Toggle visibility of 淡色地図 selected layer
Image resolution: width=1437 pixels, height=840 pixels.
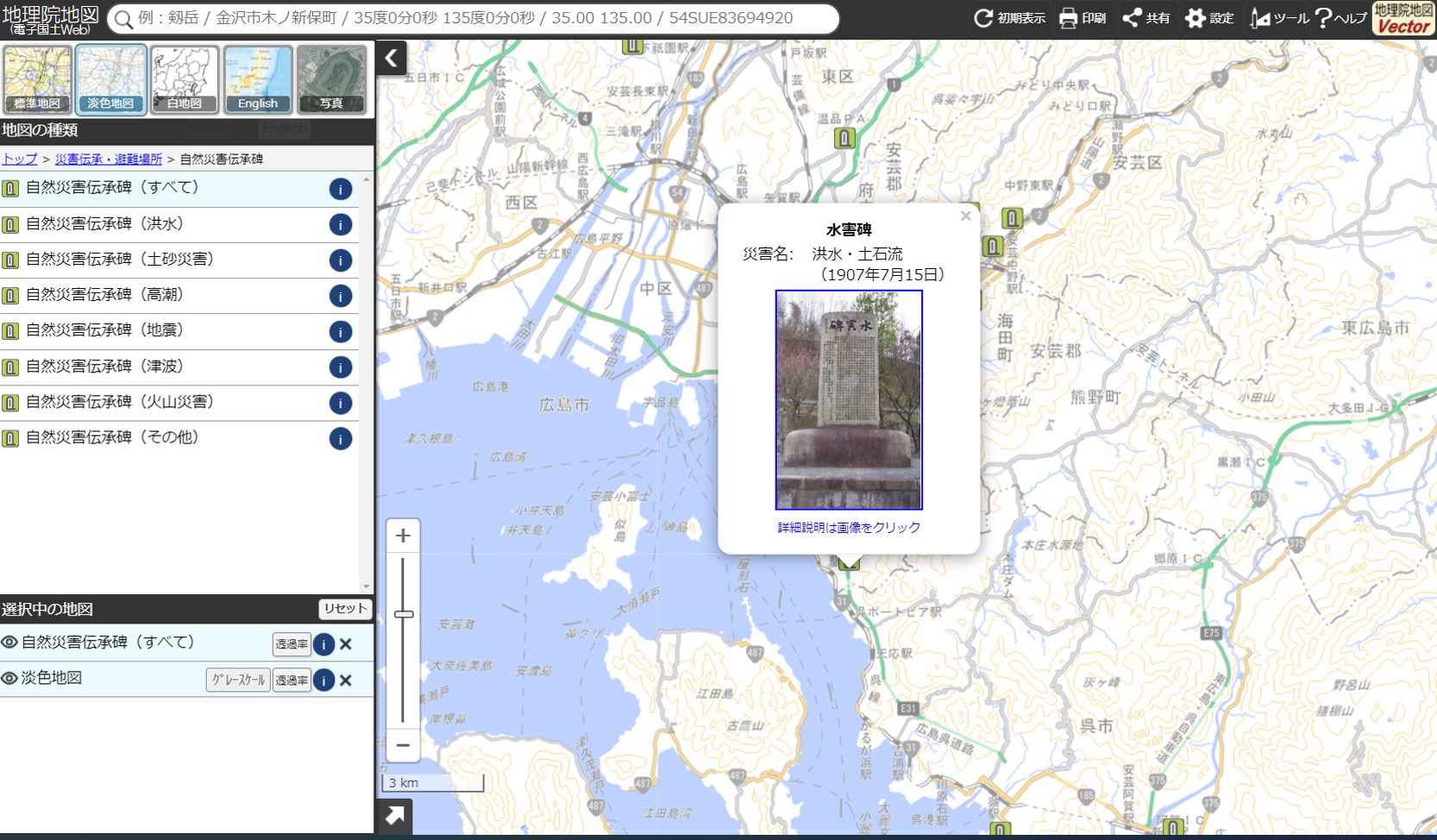pos(9,679)
